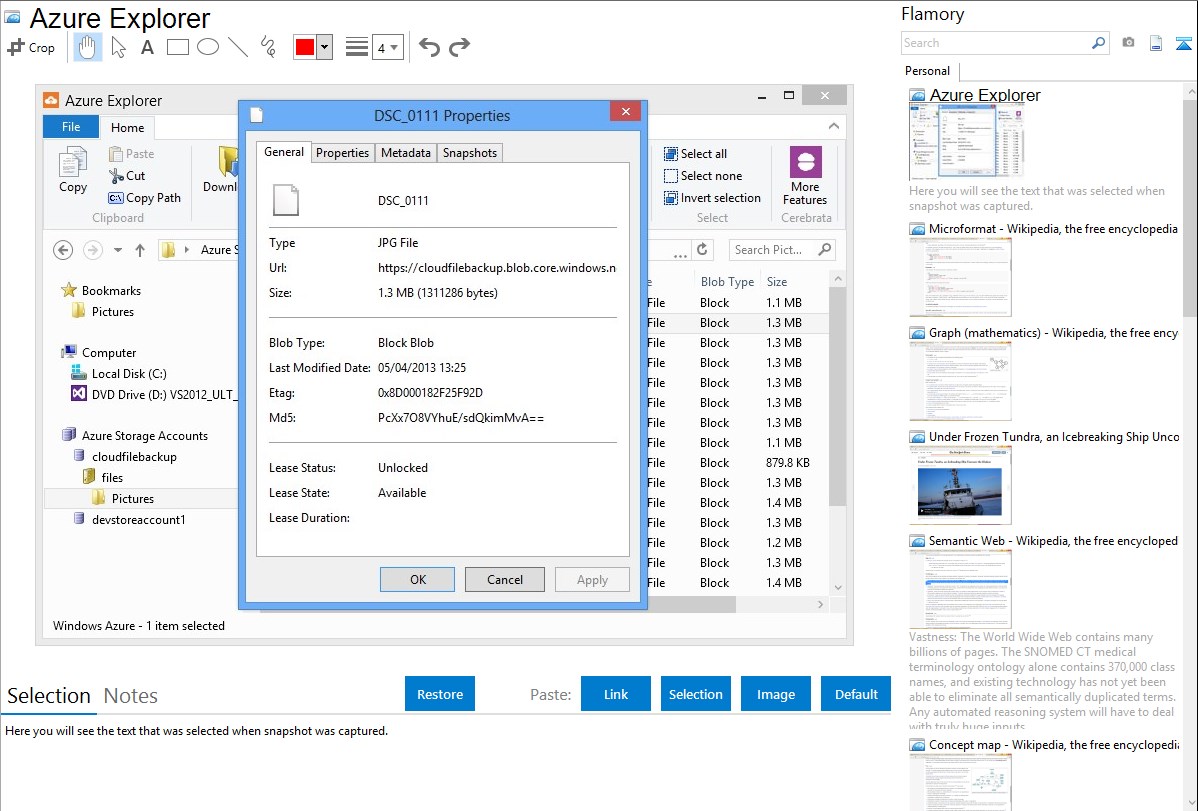Open the Properties tab in dialog
Screen dimensions: 1198x811
point(342,153)
